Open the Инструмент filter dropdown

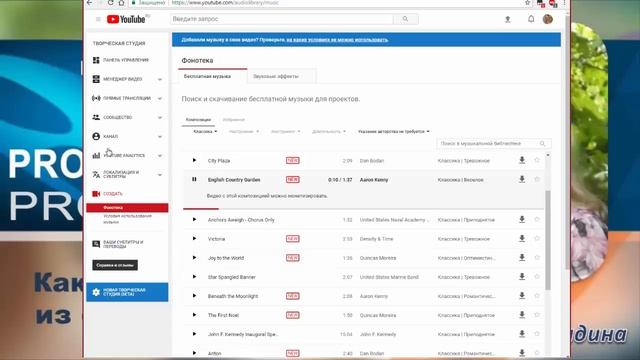[285, 131]
